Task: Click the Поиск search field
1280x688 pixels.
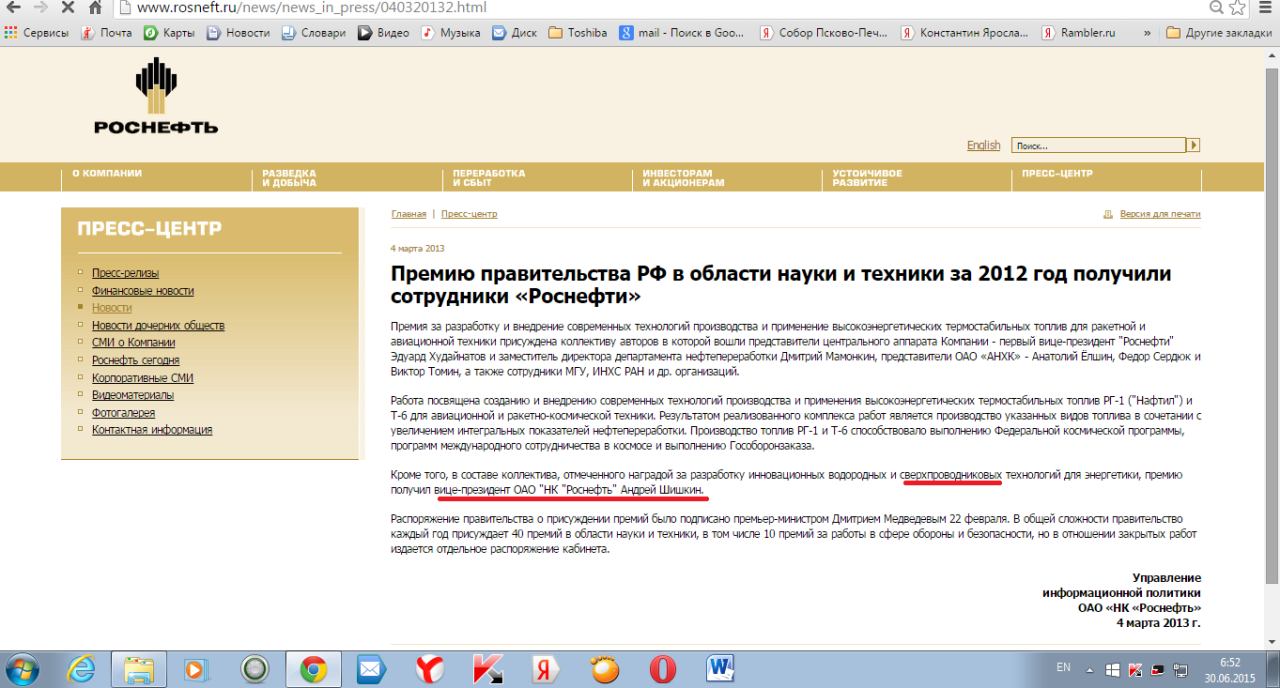Action: tap(1098, 145)
